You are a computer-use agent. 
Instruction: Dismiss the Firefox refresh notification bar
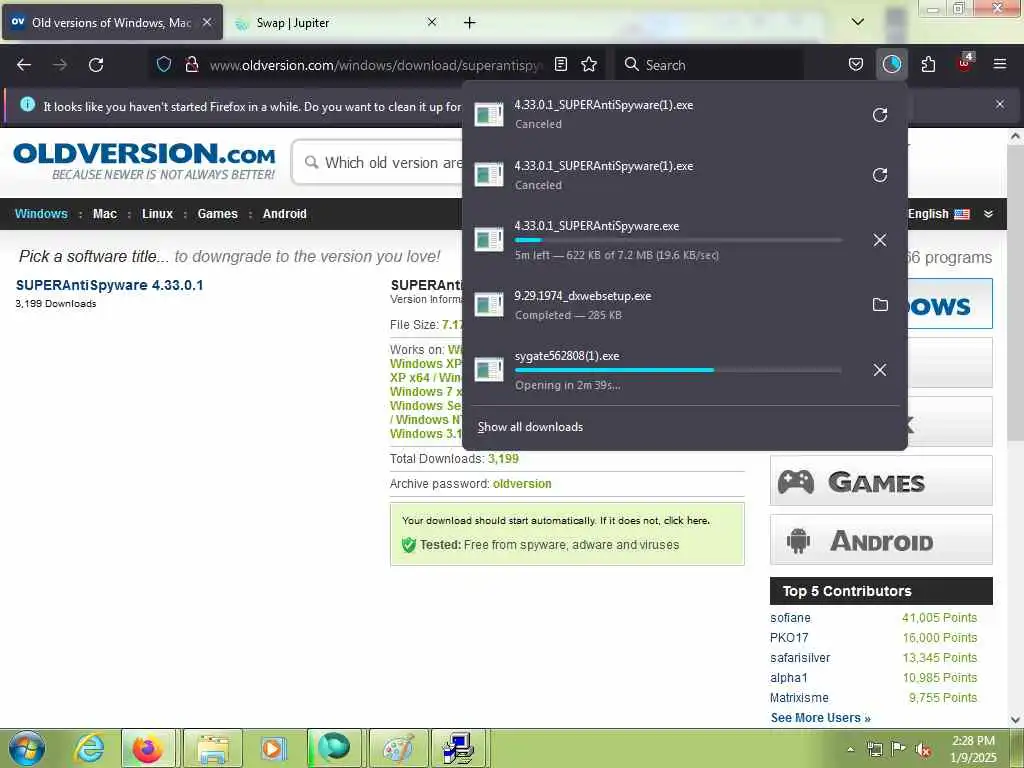[1000, 104]
